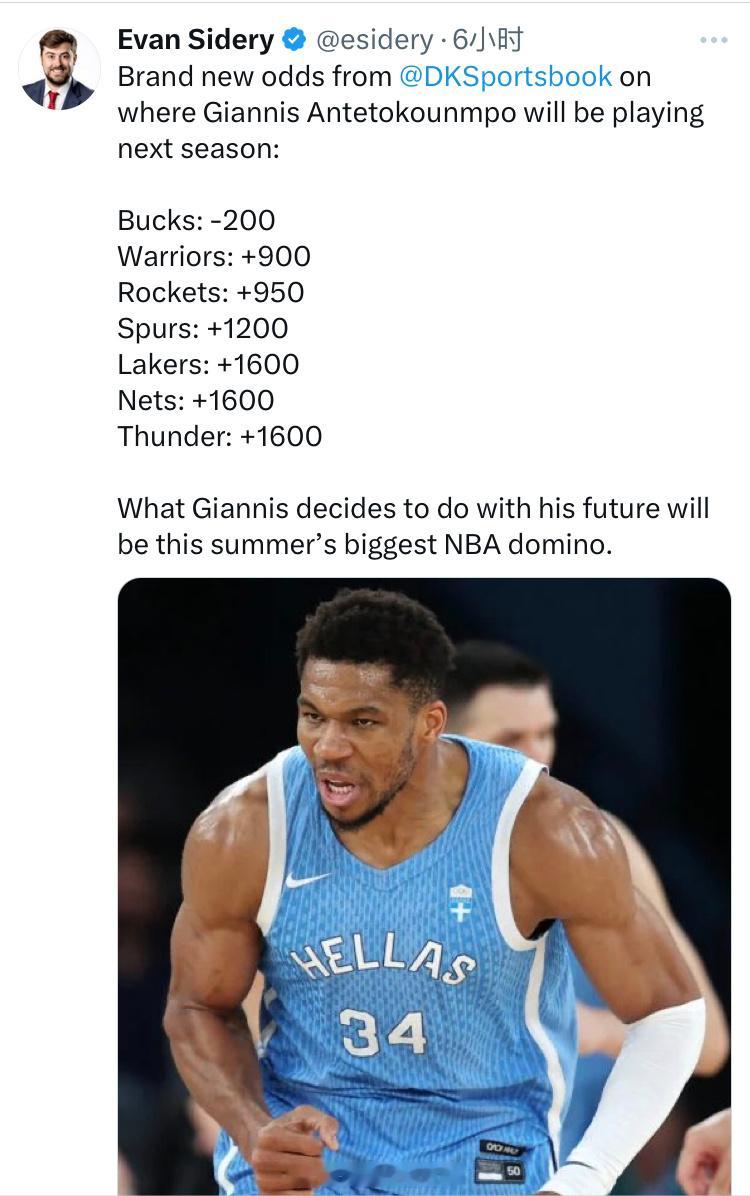Screen dimensions: 750x1196
Task: Click the Nets: +1600 odds text
Action: click(196, 400)
